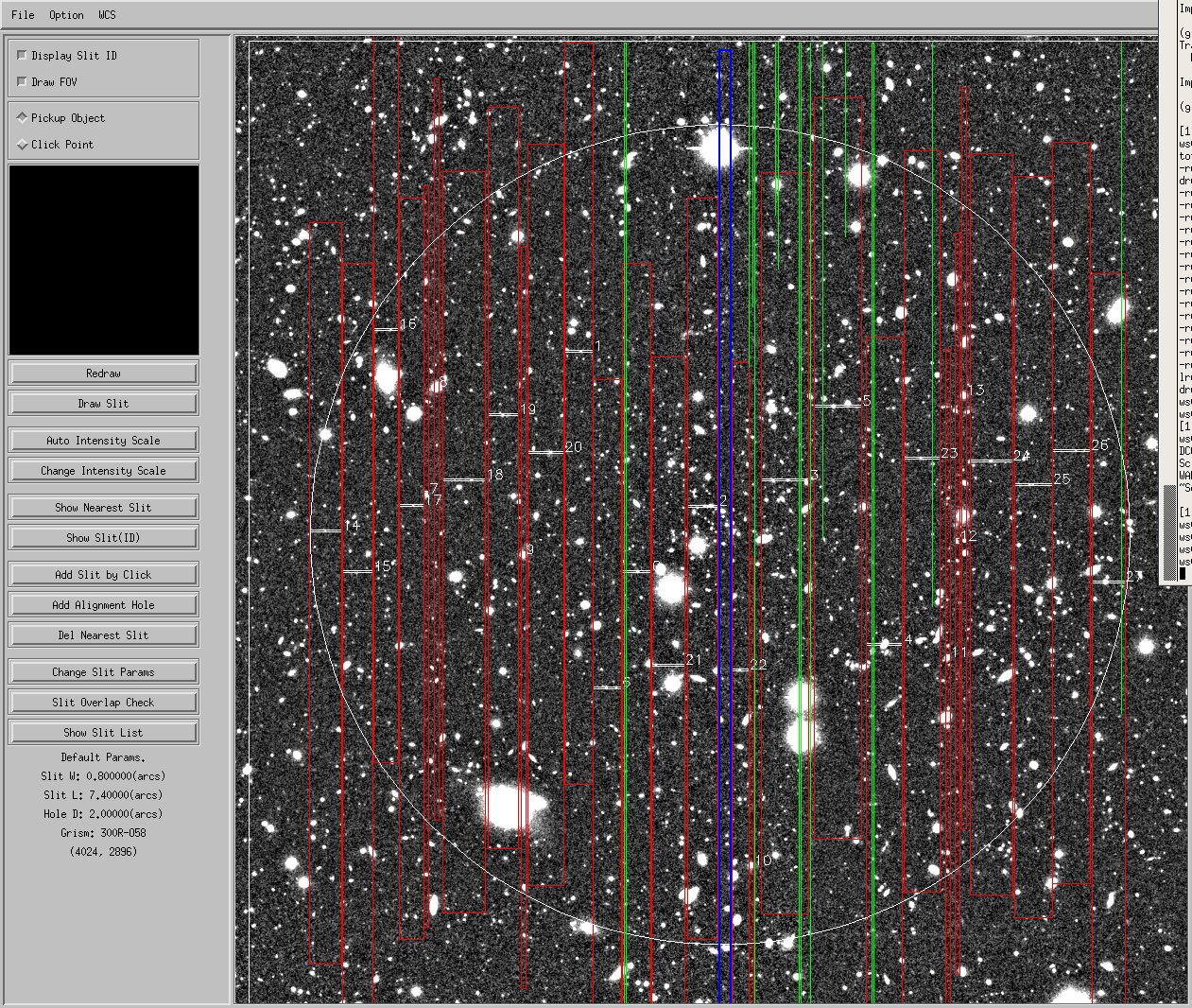Click the black preview box in the left panel

coord(104,260)
